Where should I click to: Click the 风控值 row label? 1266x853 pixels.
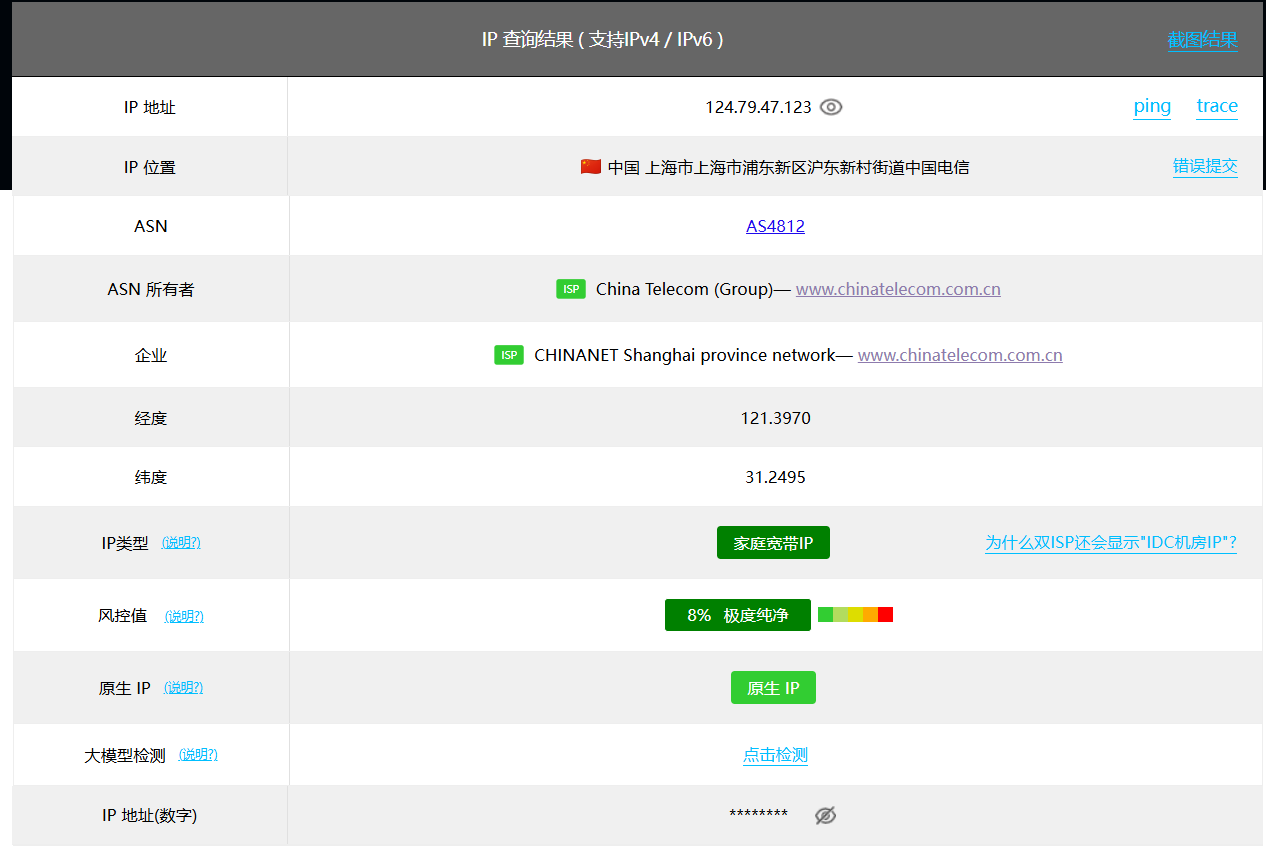[x=123, y=616]
